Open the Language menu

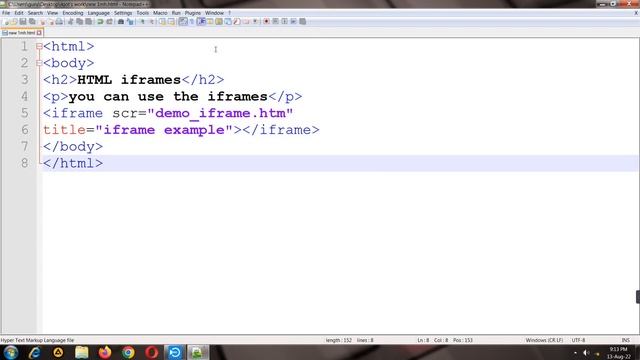click(x=98, y=13)
